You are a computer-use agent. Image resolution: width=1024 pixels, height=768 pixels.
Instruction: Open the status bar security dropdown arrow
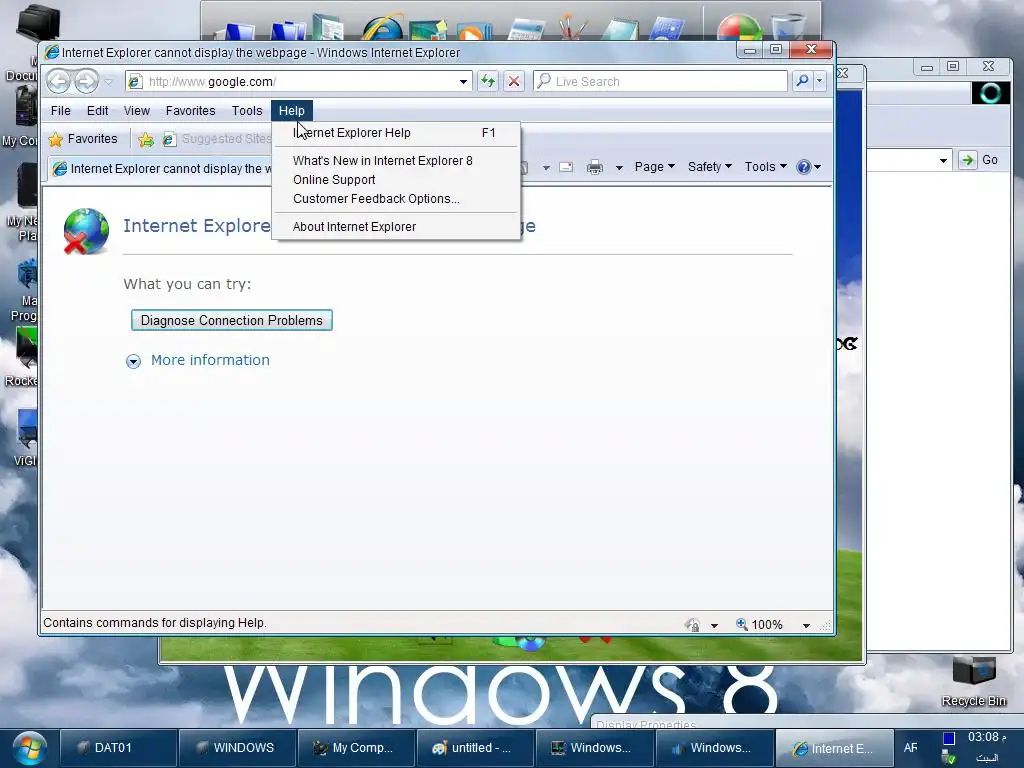tap(714, 626)
